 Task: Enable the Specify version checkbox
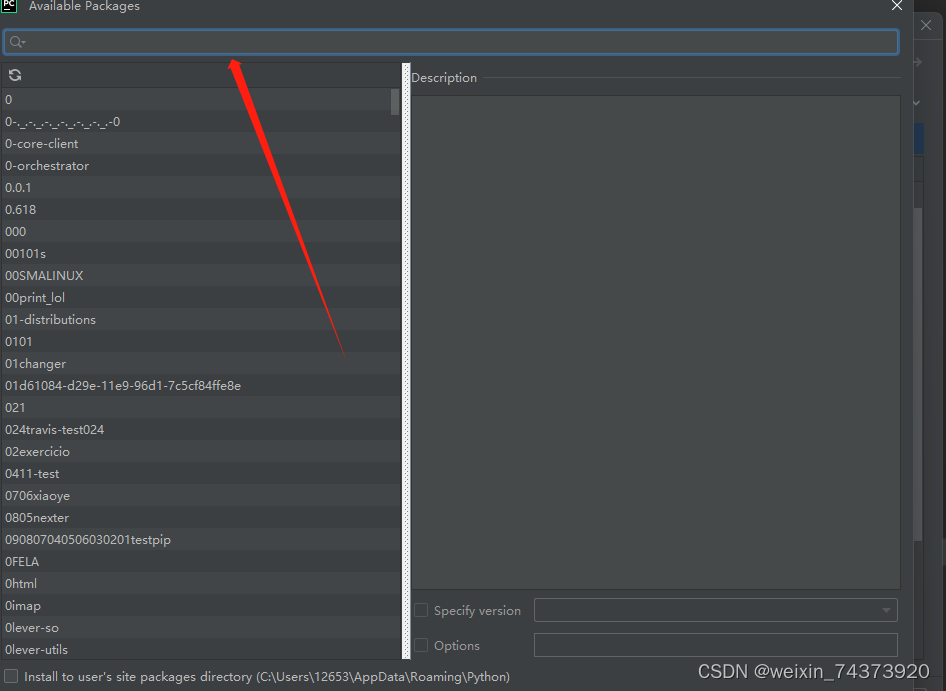tap(421, 610)
